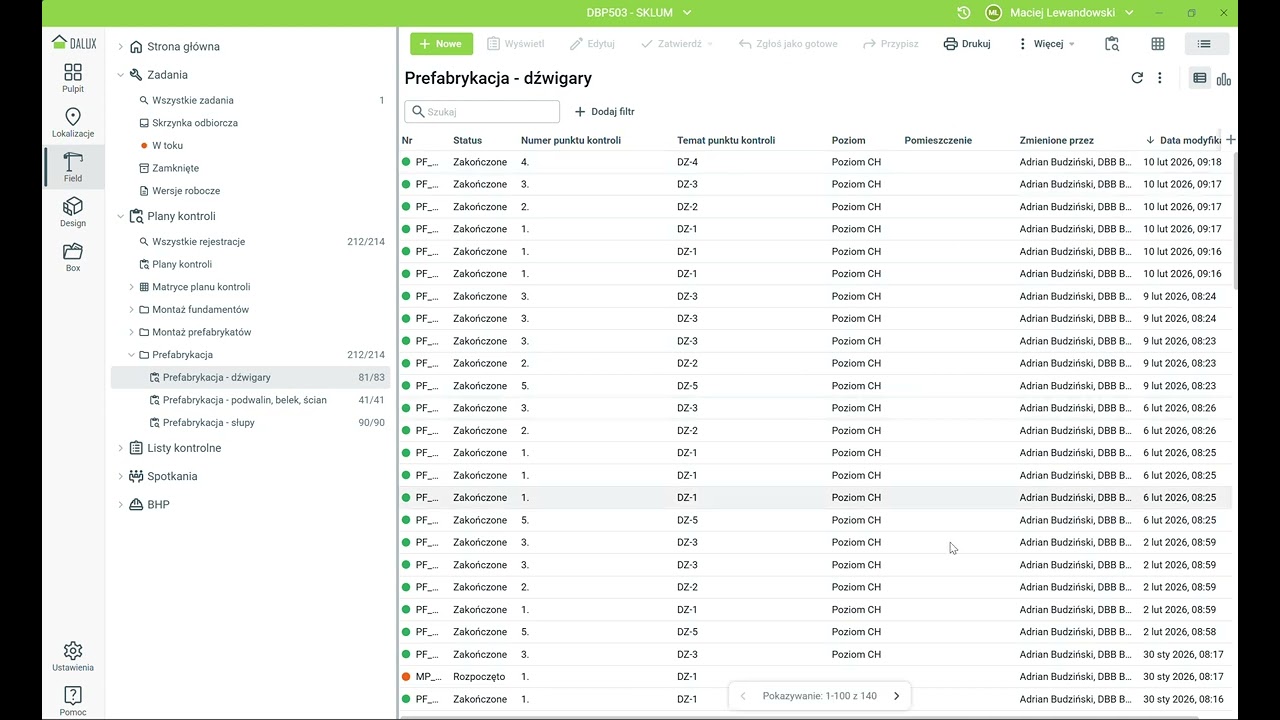Expand the Strona główna section
The height and width of the screenshot is (720, 1280).
coord(121,46)
